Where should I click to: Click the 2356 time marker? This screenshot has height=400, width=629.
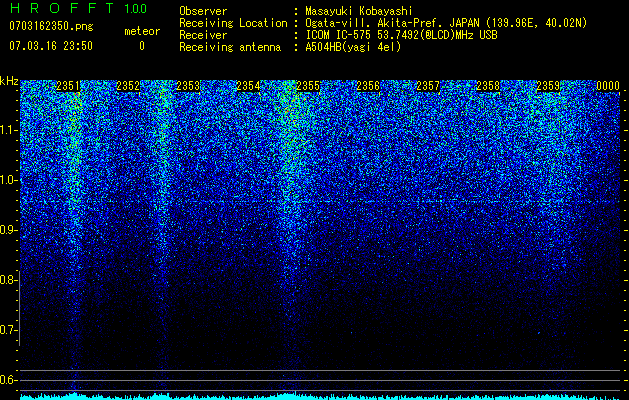[368, 86]
